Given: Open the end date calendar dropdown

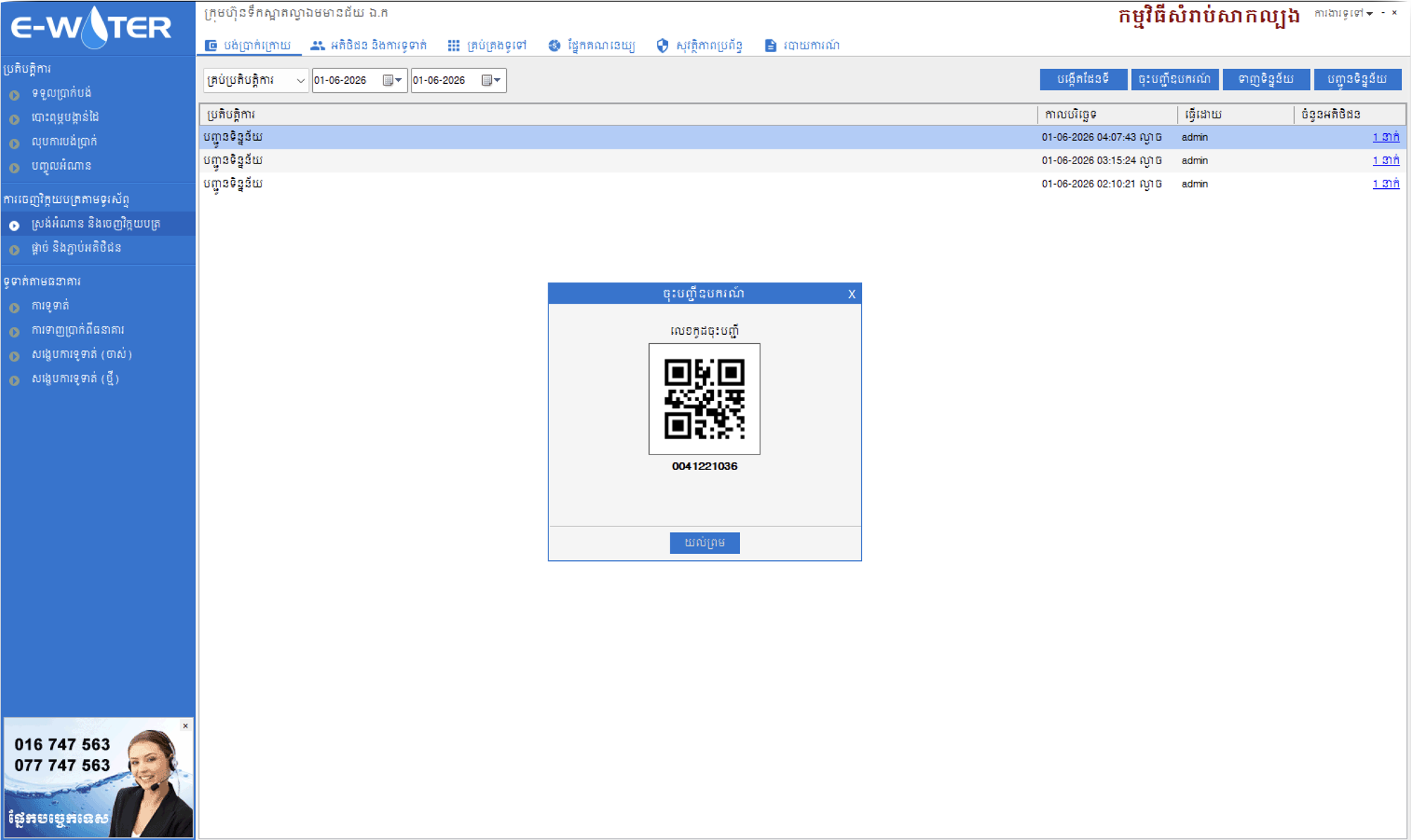Looking at the screenshot, I should 491,80.
